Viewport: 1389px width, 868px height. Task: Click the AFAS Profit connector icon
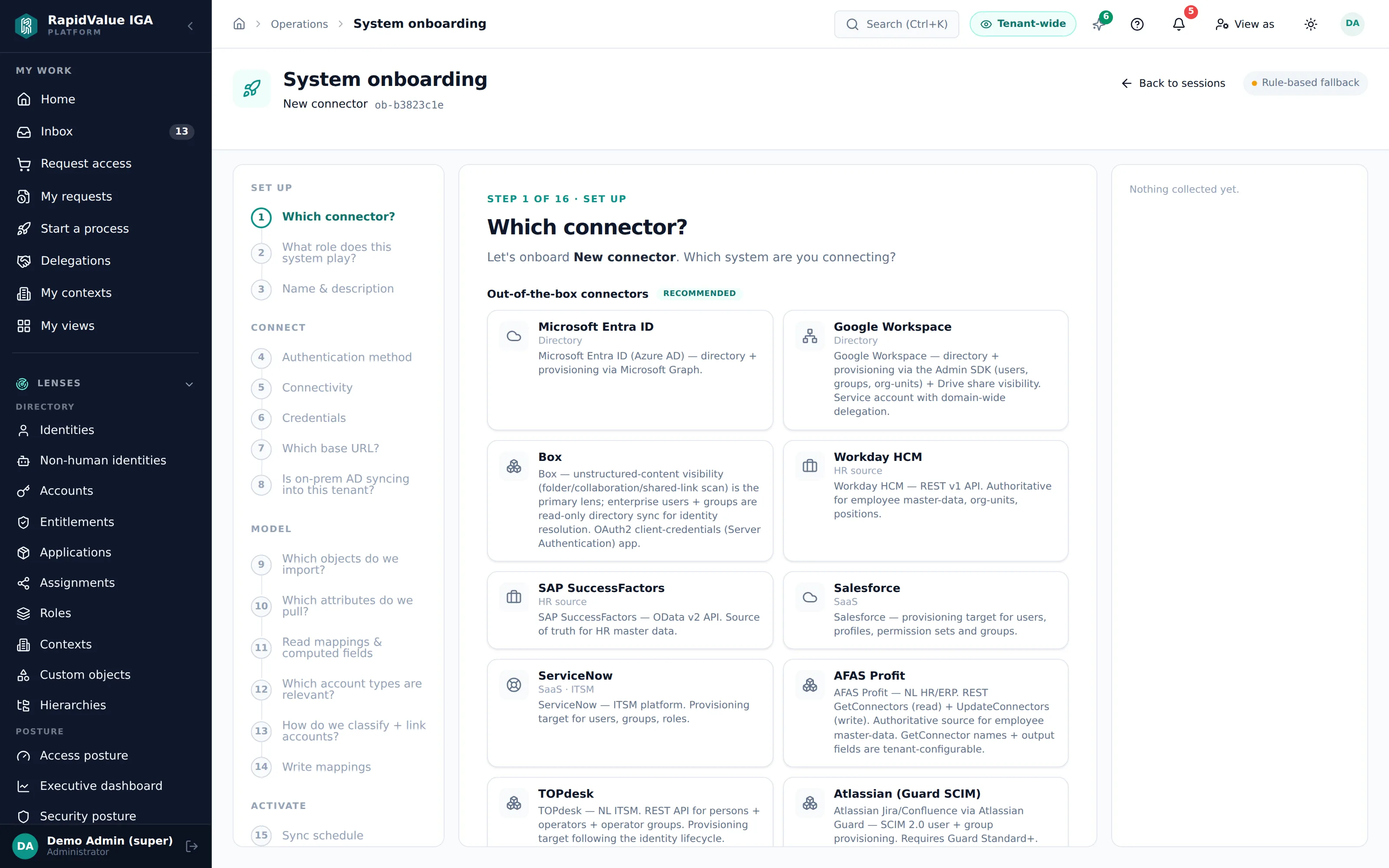coord(809,685)
